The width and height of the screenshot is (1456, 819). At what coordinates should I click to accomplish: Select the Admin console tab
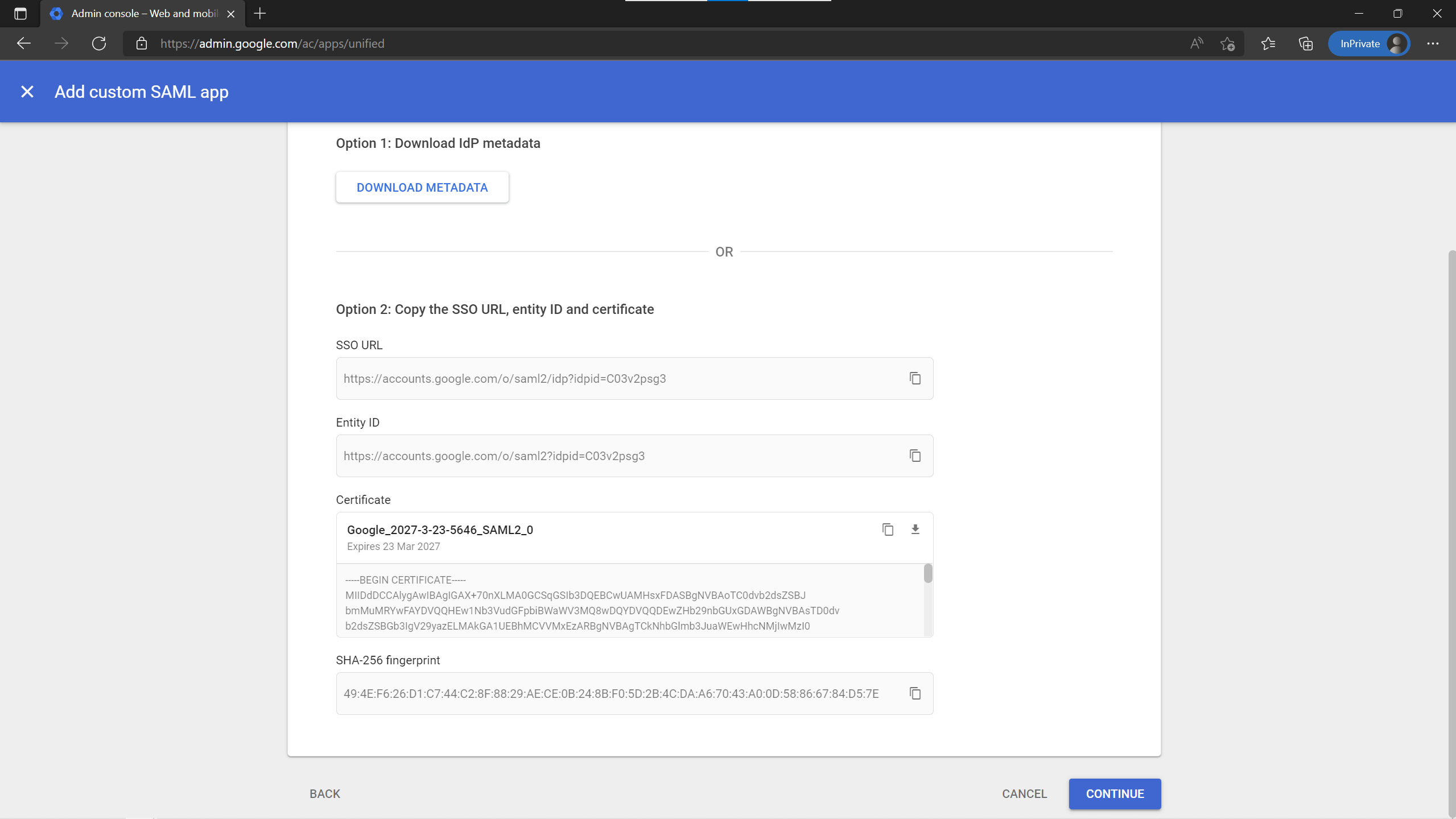click(142, 14)
